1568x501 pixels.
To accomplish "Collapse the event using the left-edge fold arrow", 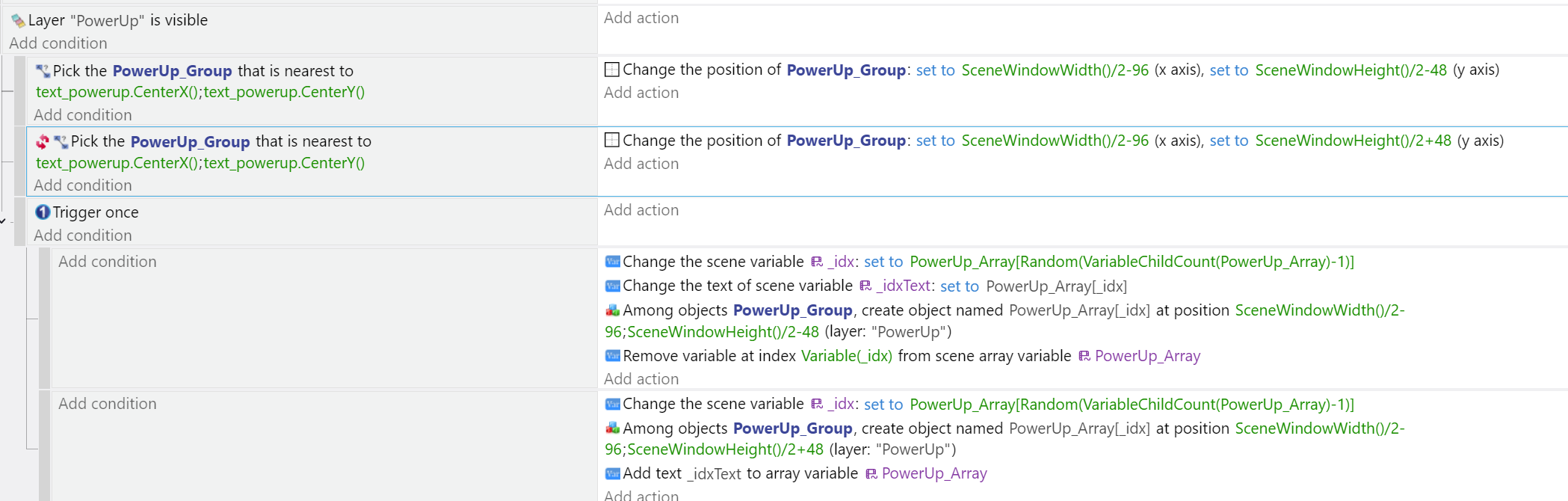I will click(x=3, y=221).
